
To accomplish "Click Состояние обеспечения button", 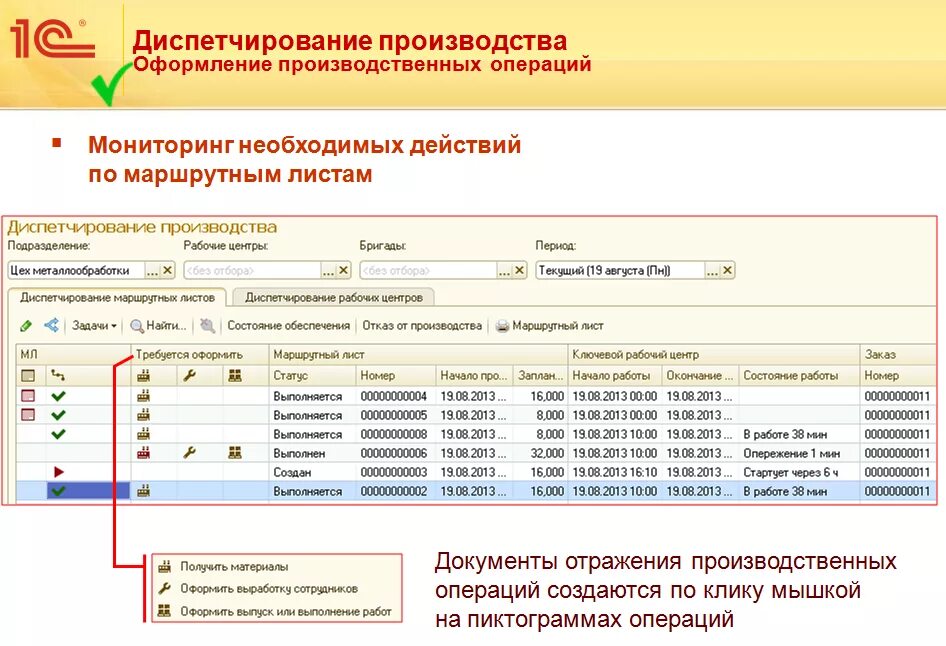I will click(288, 326).
